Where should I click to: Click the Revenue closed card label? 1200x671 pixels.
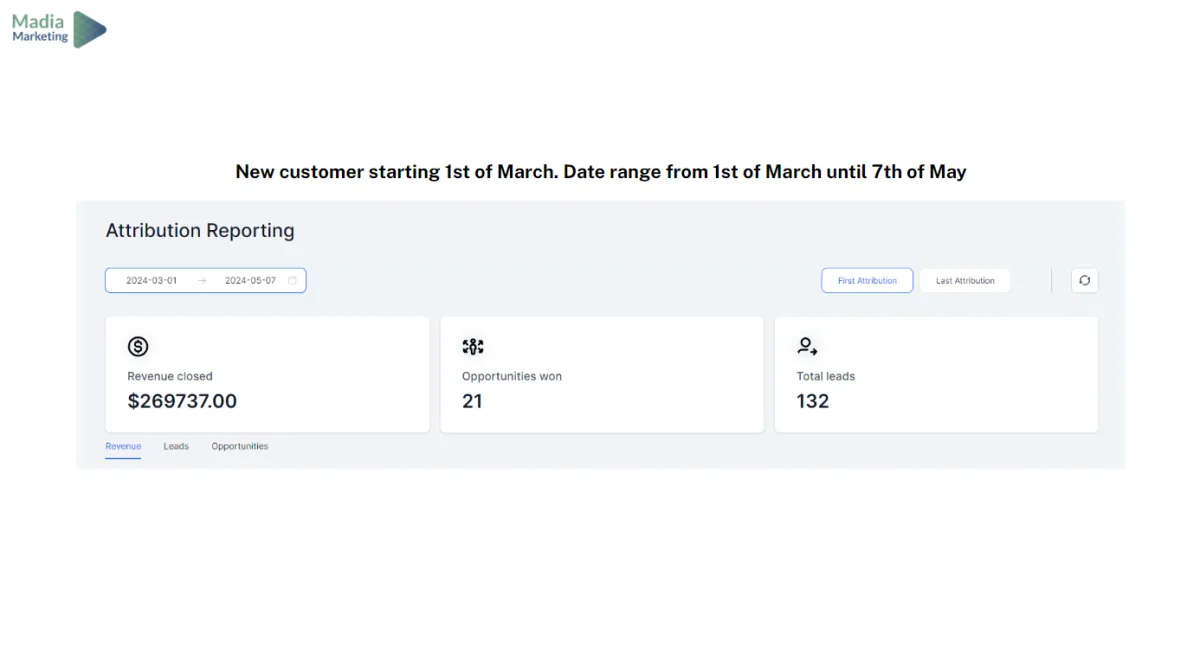[x=170, y=376]
